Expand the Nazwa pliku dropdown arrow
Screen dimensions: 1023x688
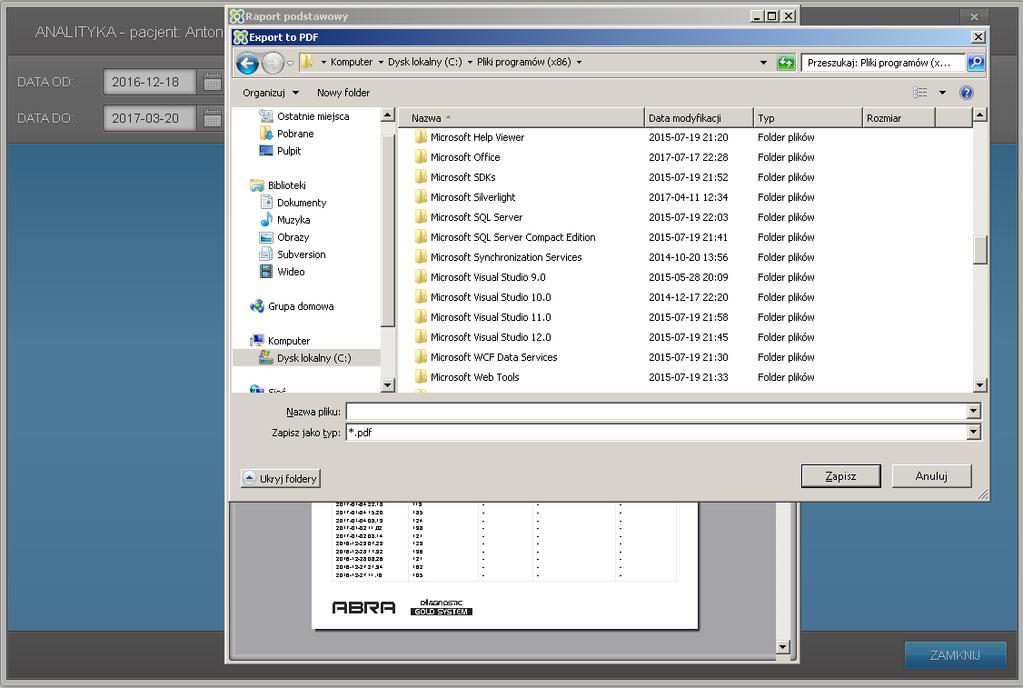pyautogui.click(x=973, y=411)
